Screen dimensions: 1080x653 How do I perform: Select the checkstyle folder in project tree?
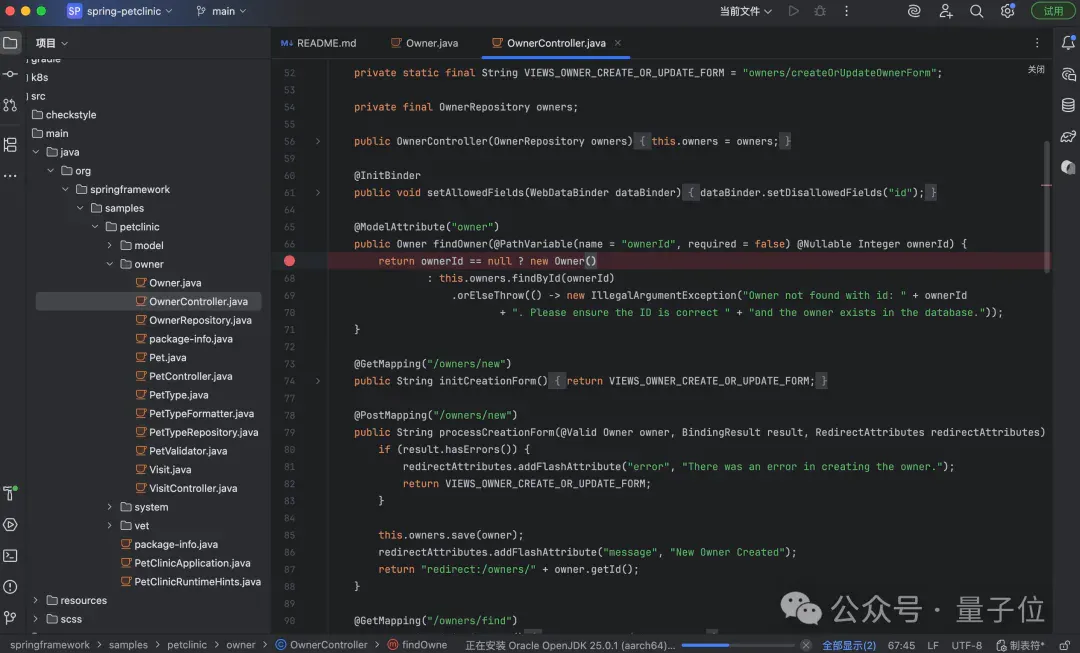(x=71, y=114)
